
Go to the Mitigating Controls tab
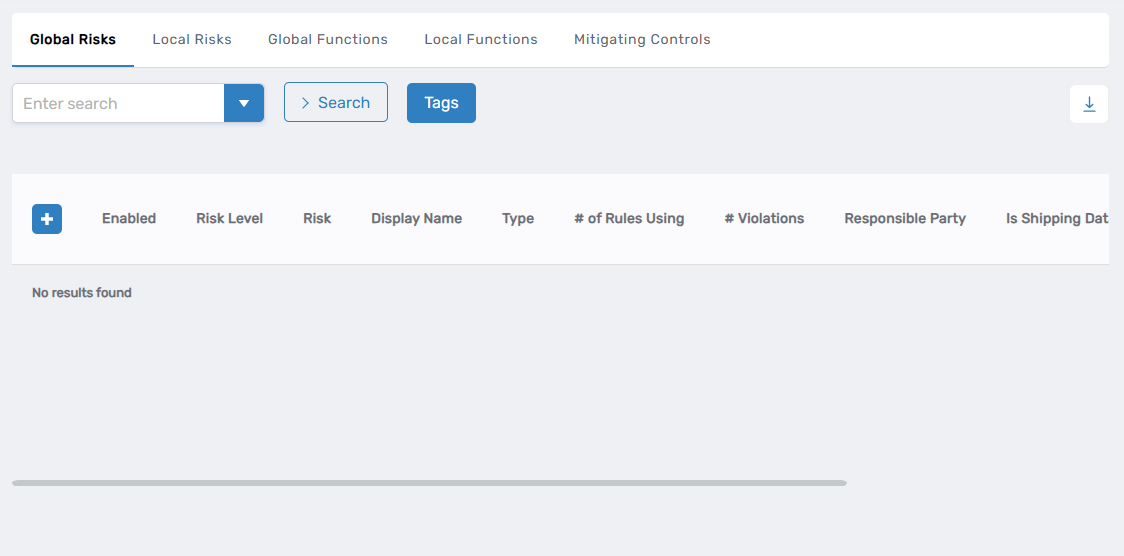pyautogui.click(x=642, y=40)
